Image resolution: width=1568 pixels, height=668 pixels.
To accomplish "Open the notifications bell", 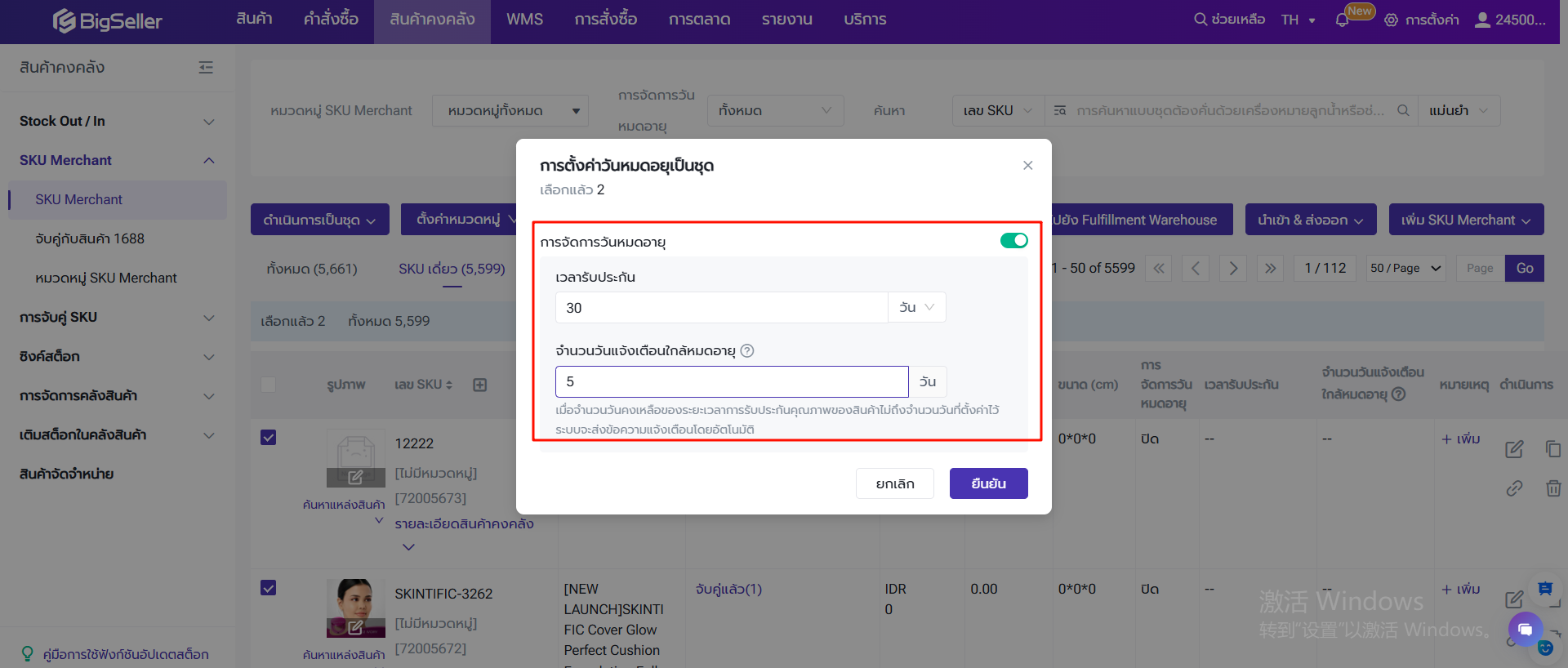I will [1342, 20].
